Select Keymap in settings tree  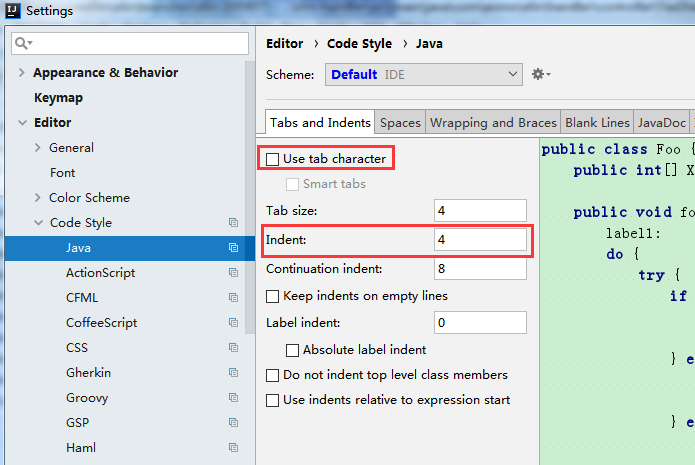click(x=58, y=98)
